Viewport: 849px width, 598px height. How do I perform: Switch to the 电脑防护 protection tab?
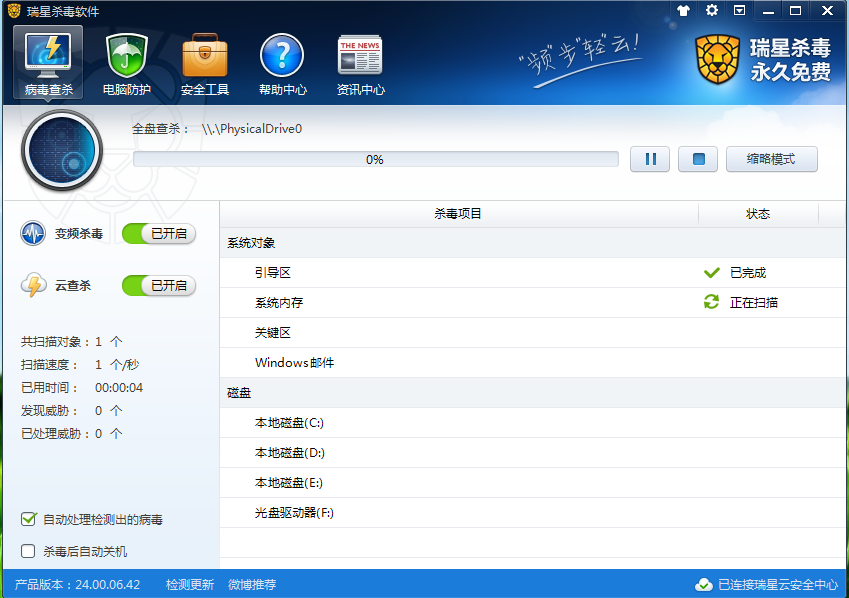[x=127, y=62]
